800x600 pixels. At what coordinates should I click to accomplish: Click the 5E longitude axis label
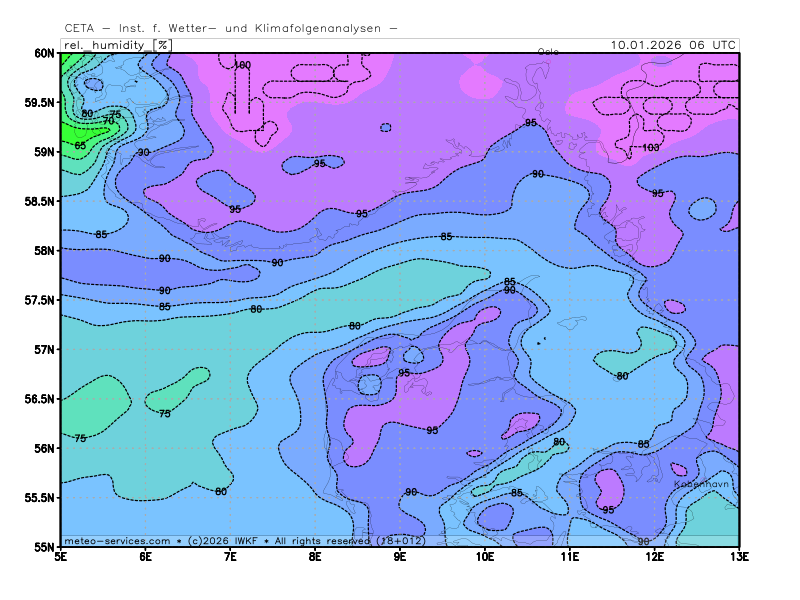pyautogui.click(x=61, y=557)
